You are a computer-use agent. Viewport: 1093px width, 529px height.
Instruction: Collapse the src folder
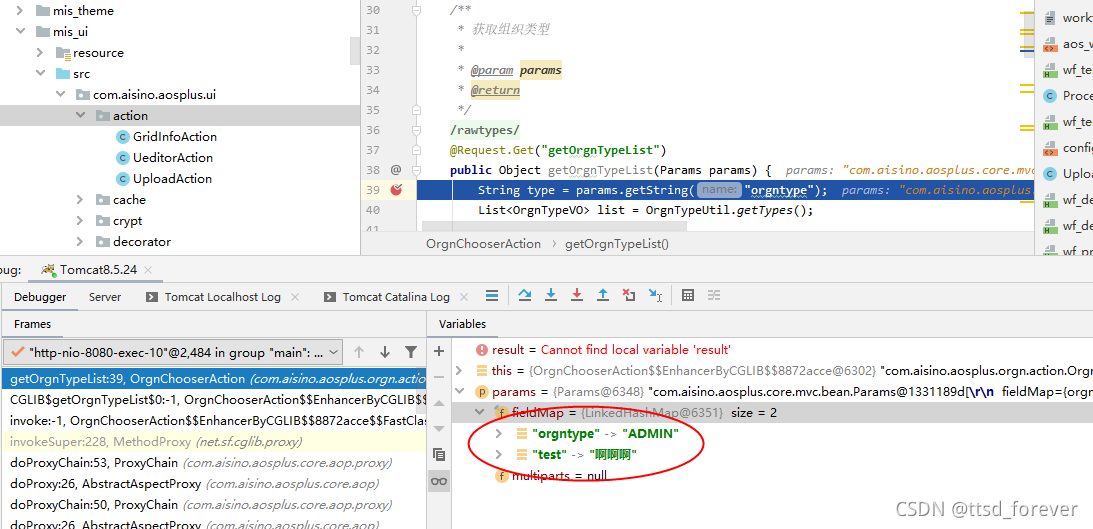tap(40, 74)
